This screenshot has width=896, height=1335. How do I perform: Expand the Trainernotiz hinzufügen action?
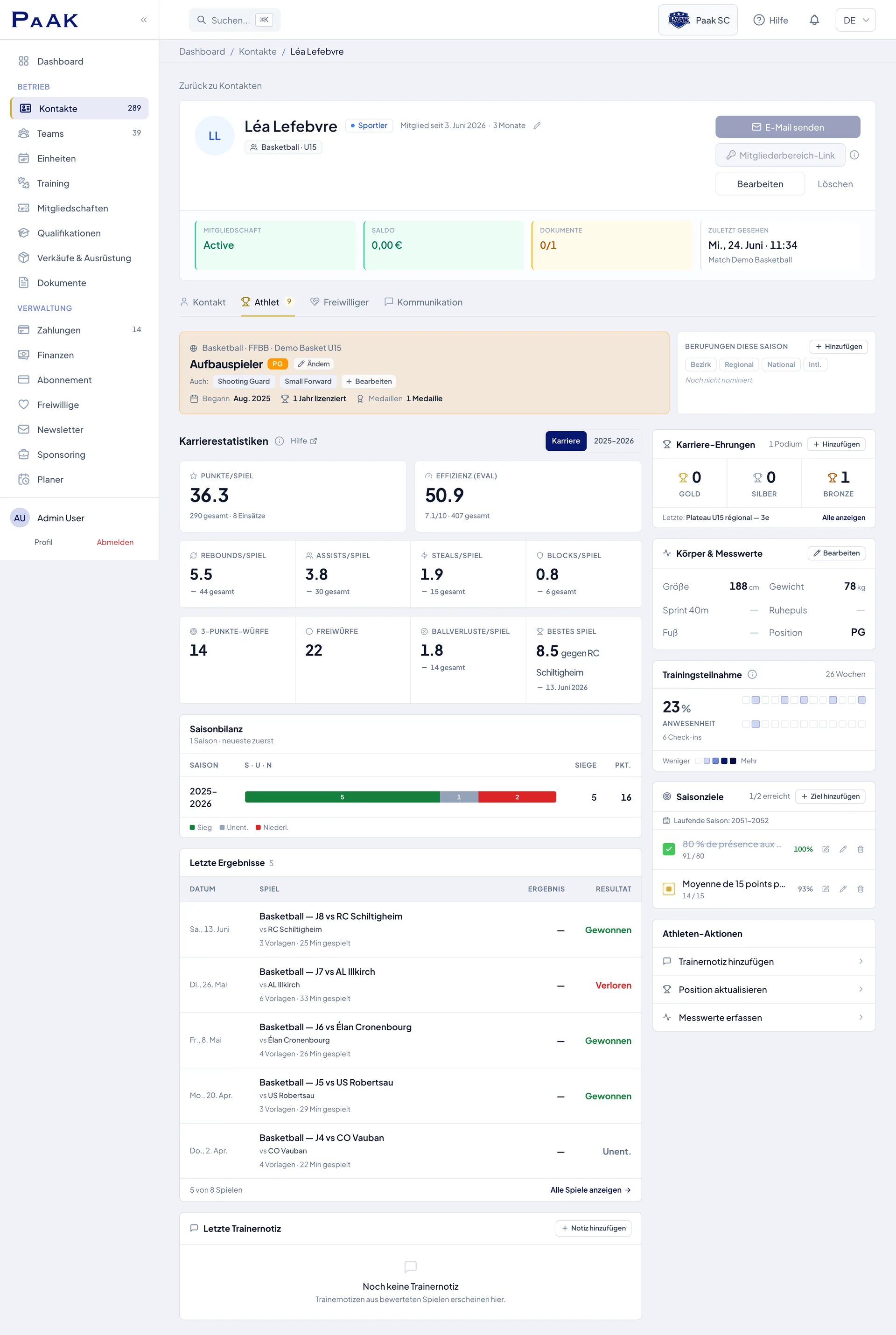click(763, 961)
